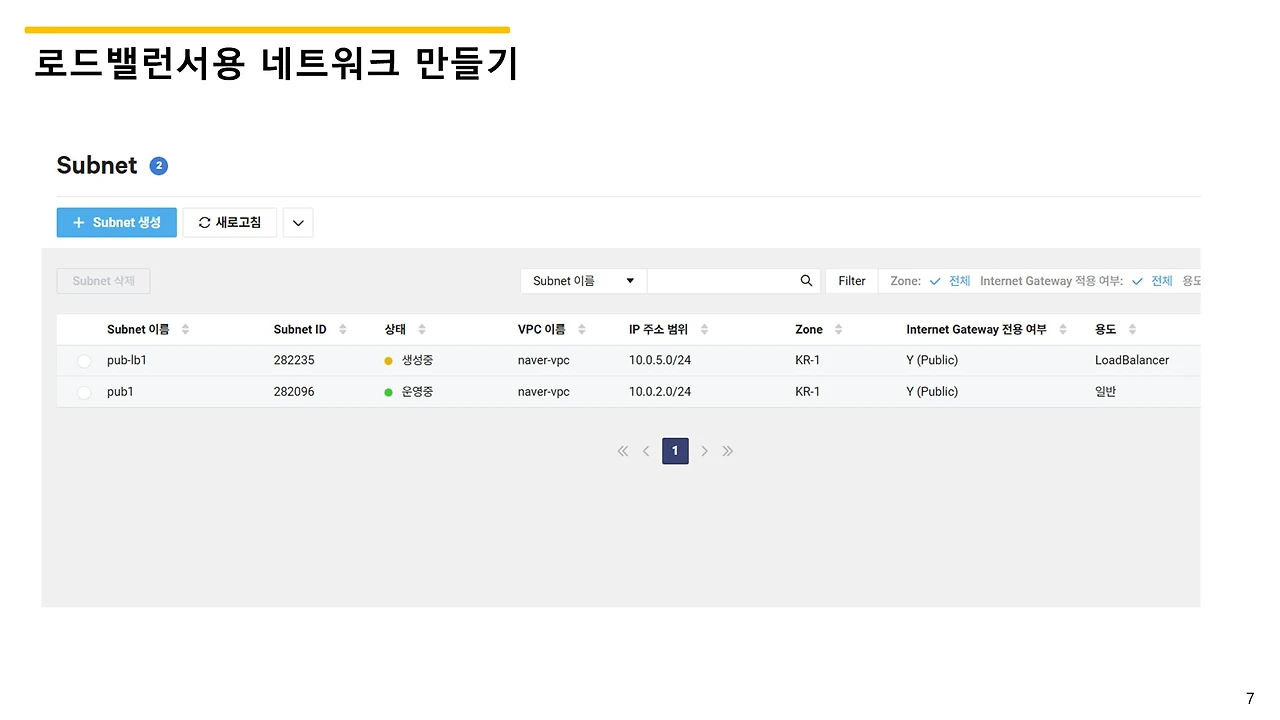Select the radio button for pub1 row

83,392
